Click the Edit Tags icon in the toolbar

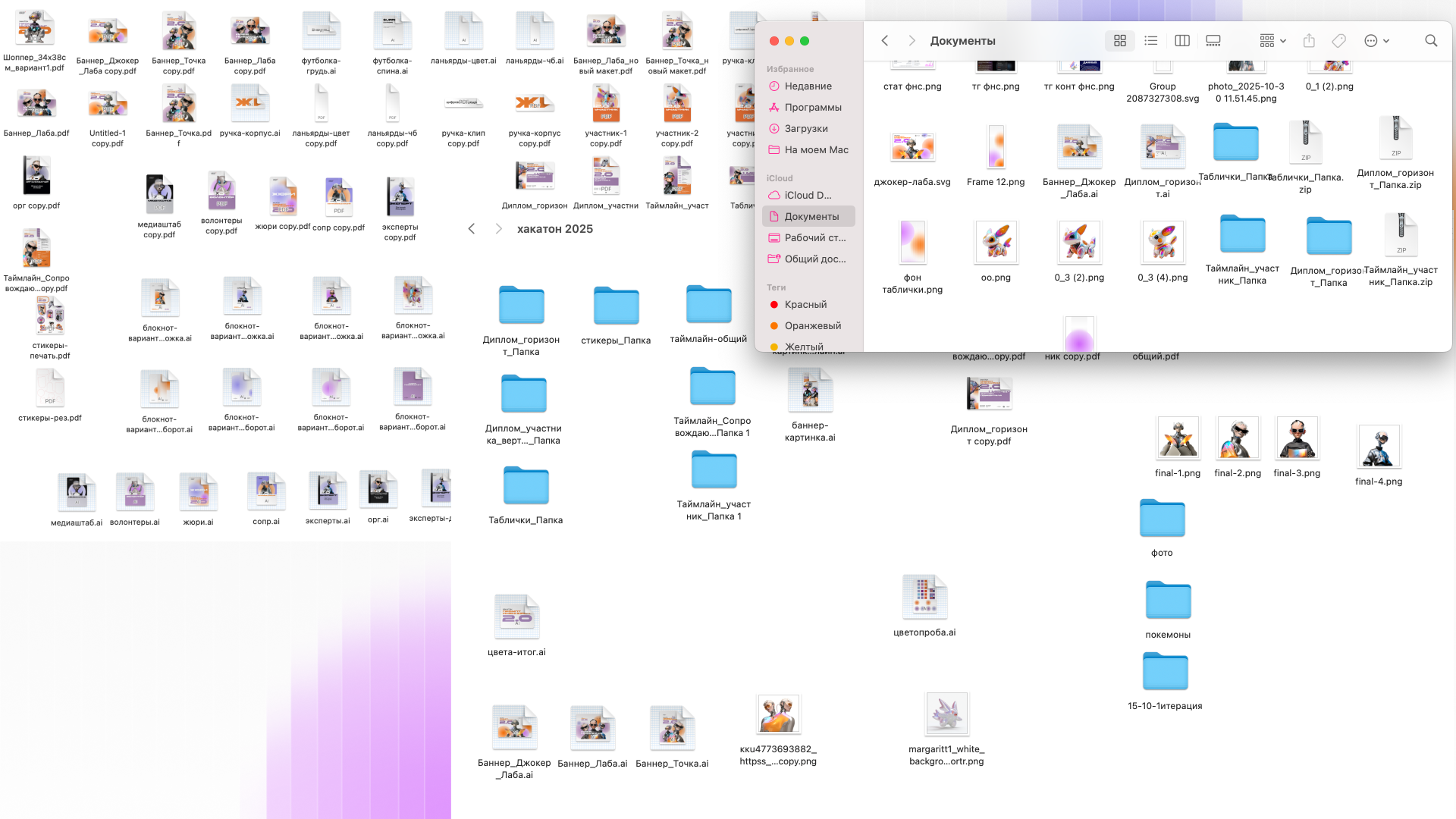pyautogui.click(x=1338, y=41)
